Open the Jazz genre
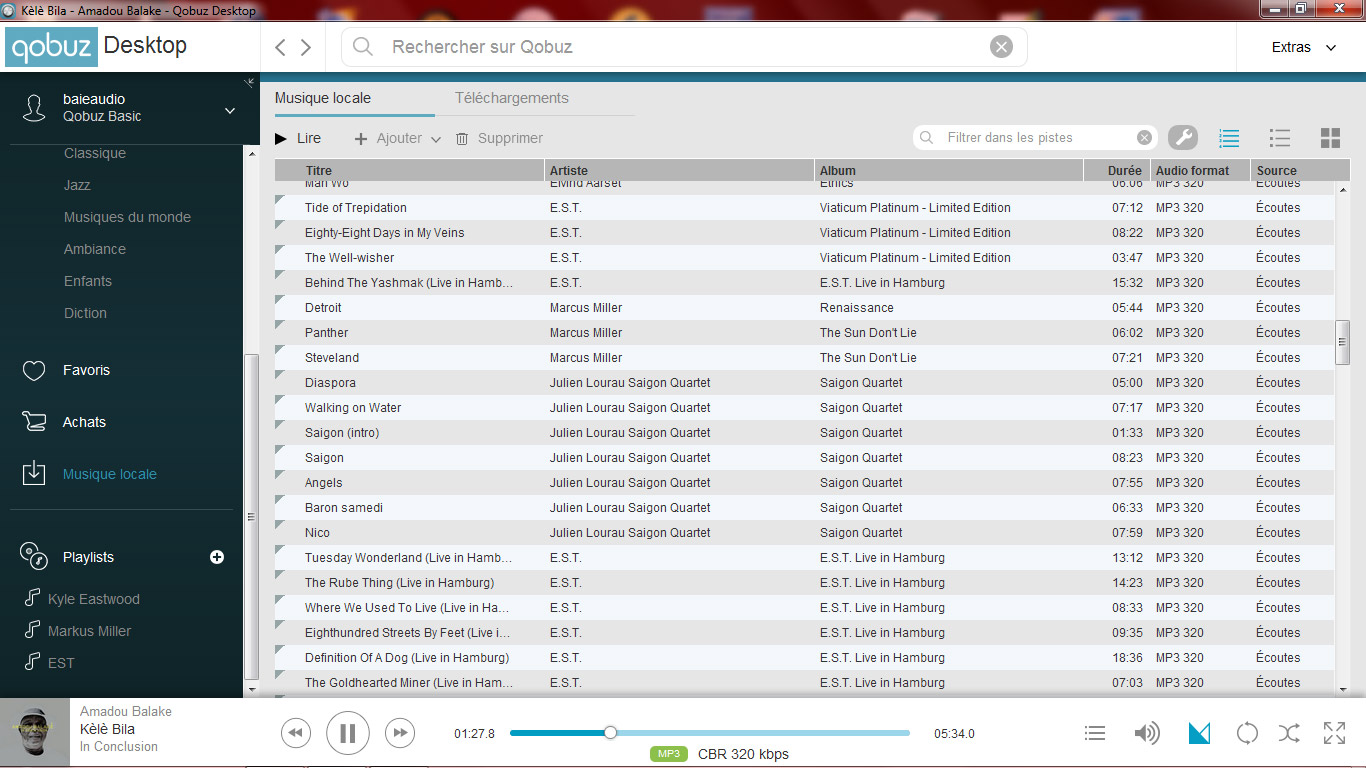The width and height of the screenshot is (1366, 768). [77, 185]
